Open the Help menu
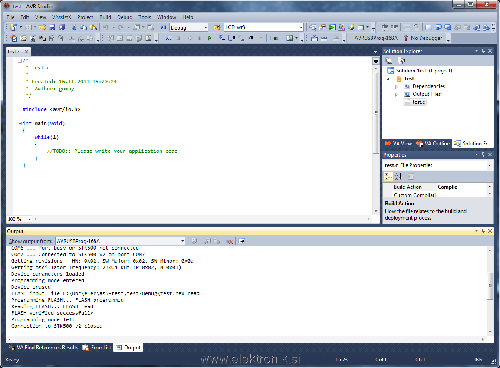Image resolution: width=500 pixels, height=368 pixels. click(x=188, y=17)
